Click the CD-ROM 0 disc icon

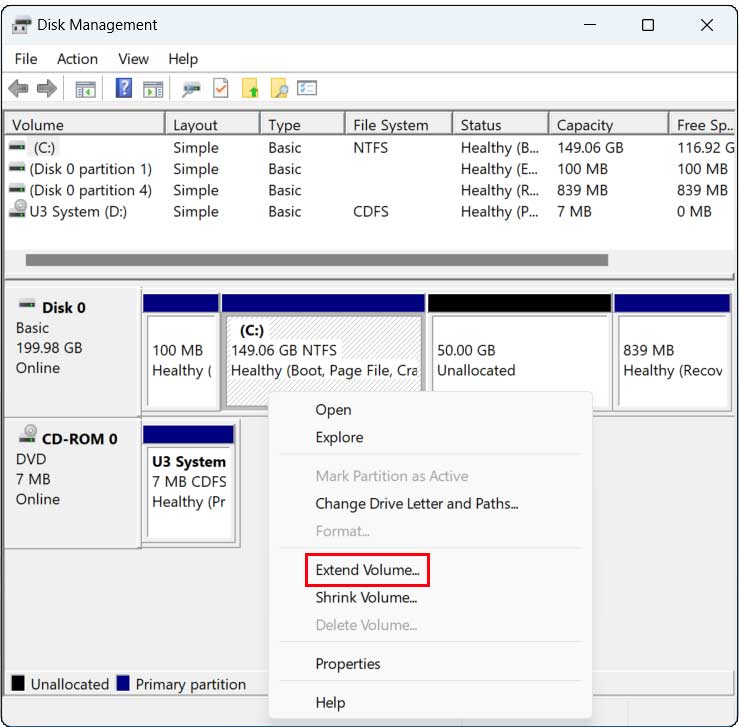click(x=28, y=434)
